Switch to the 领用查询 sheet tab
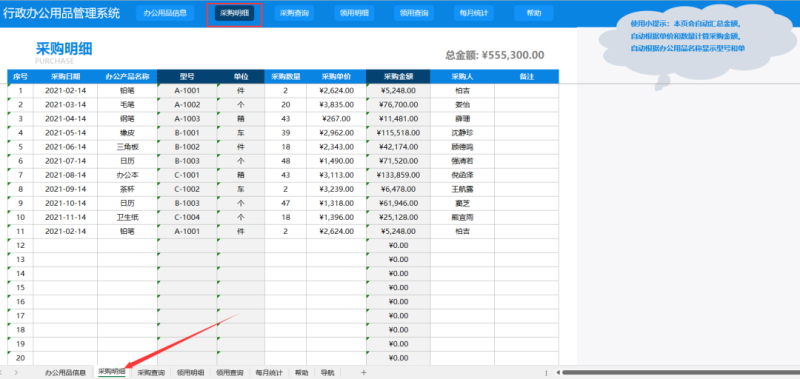800x379 pixels. point(230,372)
